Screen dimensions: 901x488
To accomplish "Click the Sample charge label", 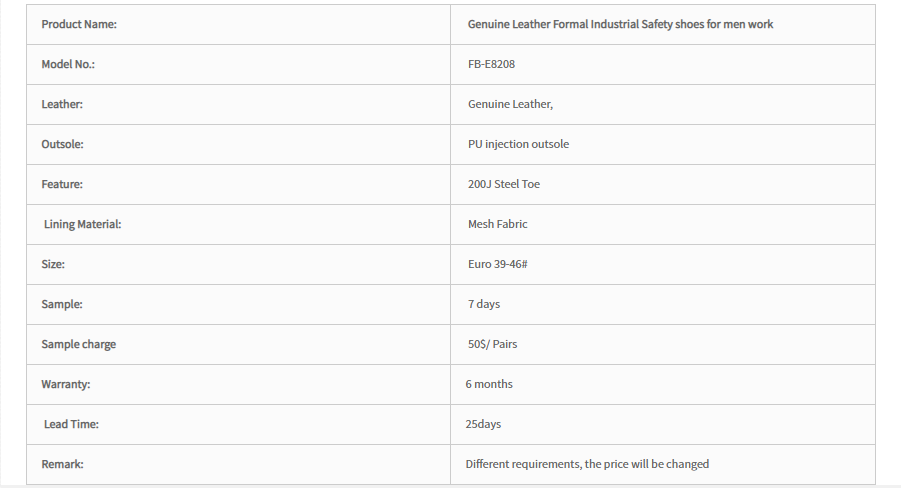I will tap(79, 344).
